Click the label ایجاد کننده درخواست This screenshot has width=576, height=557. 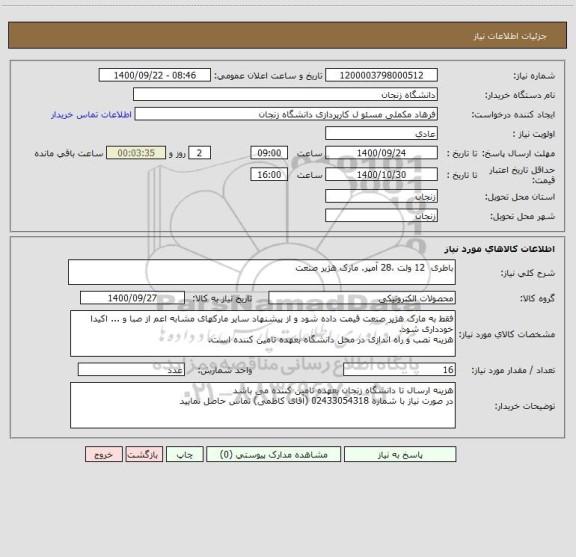(x=513, y=115)
